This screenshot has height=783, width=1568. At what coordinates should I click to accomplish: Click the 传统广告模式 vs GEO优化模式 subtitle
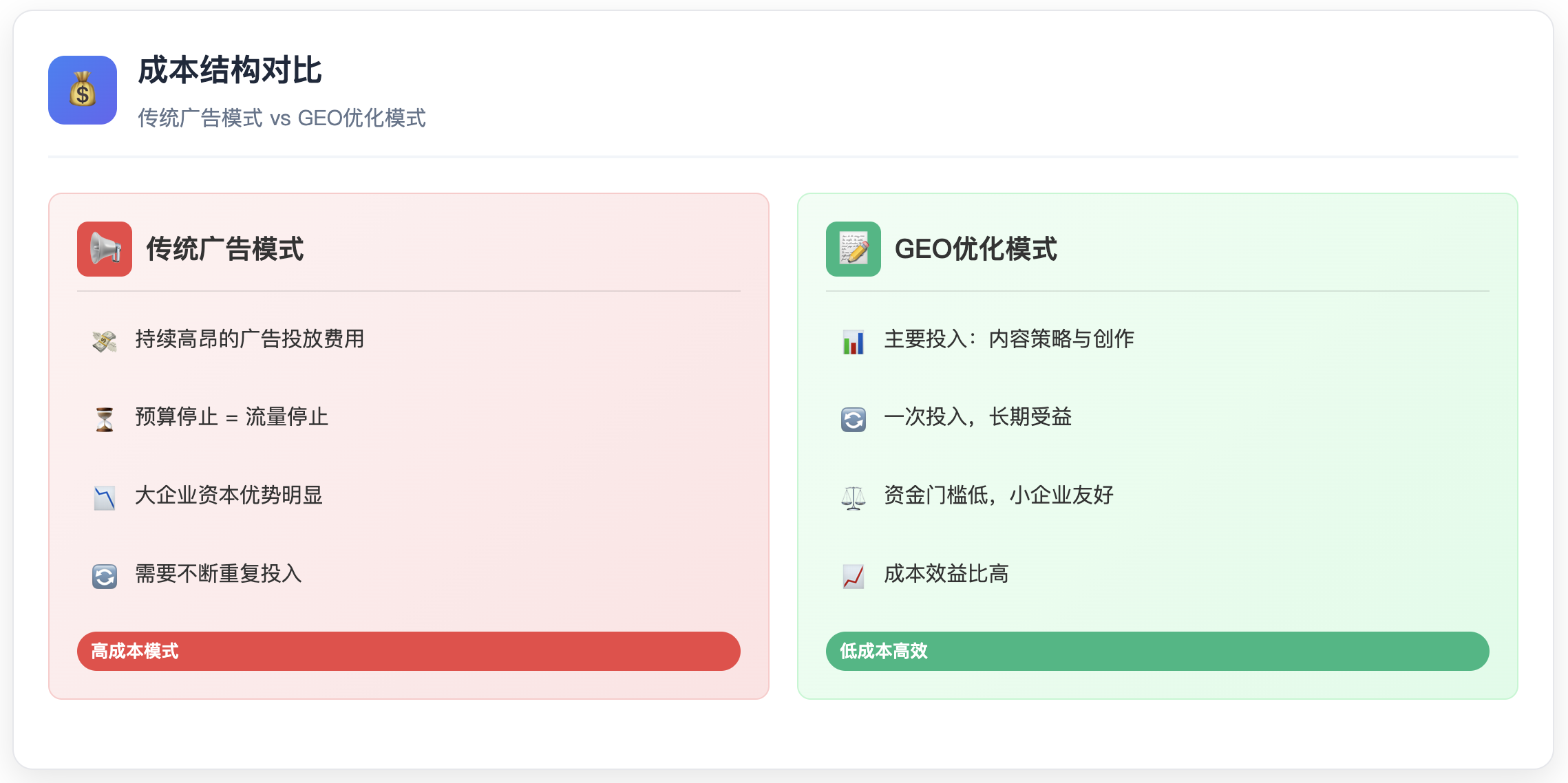[282, 118]
